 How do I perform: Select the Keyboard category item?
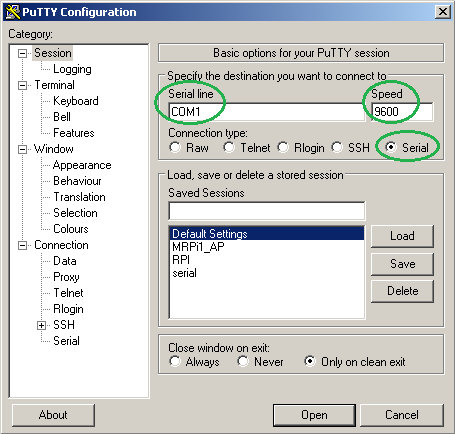(76, 101)
